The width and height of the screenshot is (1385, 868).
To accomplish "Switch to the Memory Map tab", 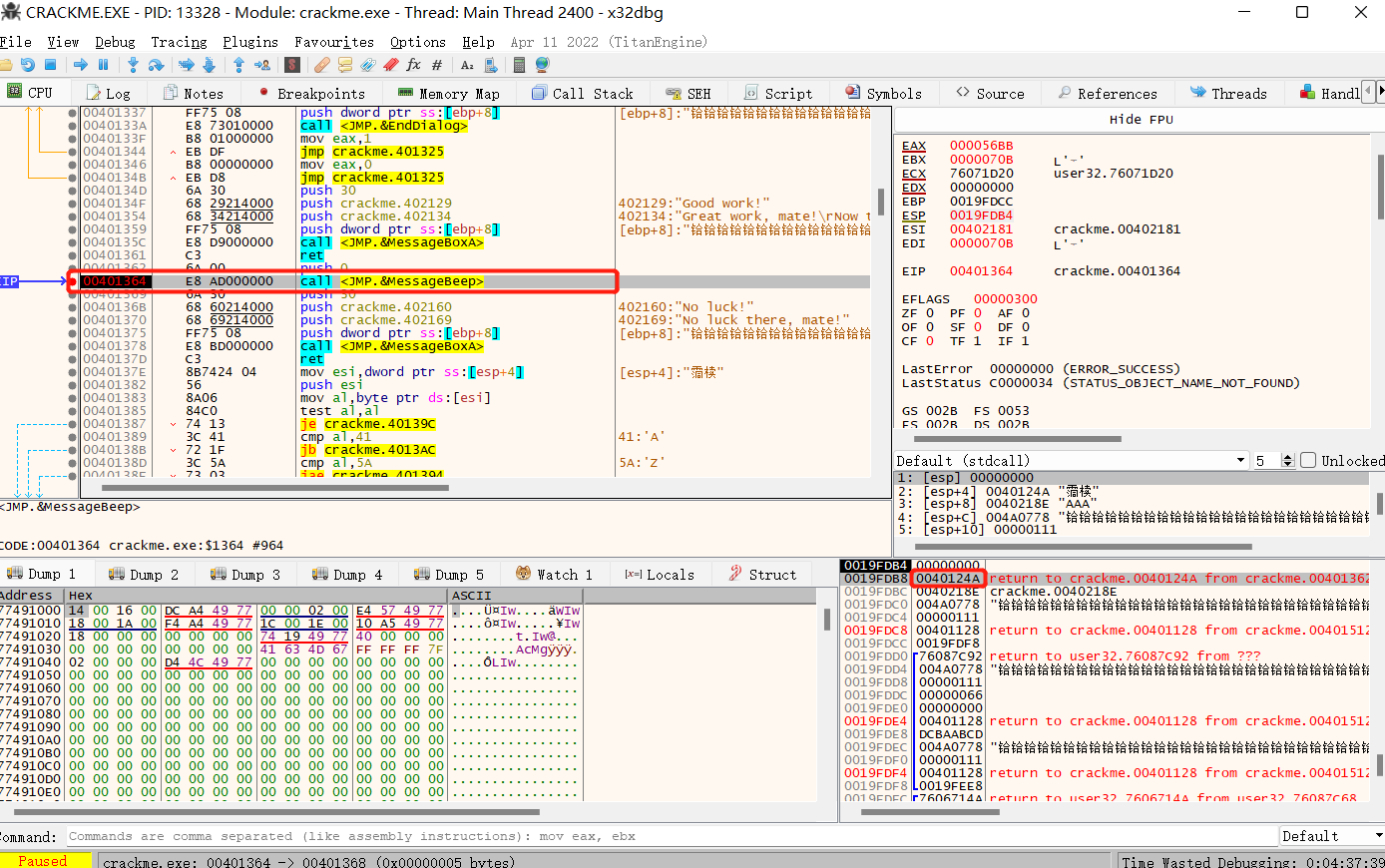I will coord(449,93).
